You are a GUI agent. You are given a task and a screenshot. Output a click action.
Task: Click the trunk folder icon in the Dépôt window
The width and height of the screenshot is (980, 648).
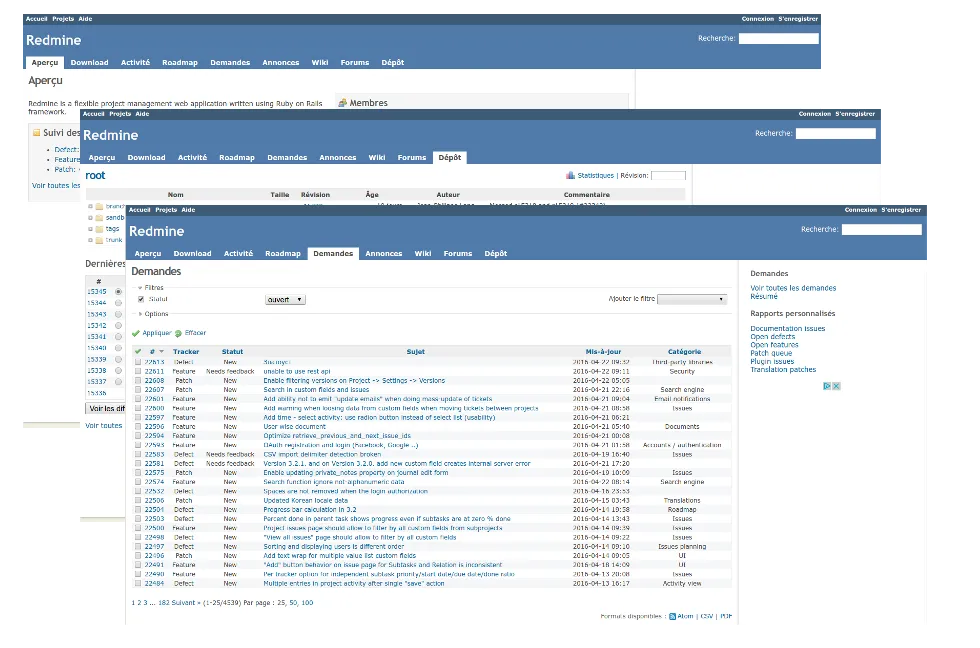[x=99, y=240]
